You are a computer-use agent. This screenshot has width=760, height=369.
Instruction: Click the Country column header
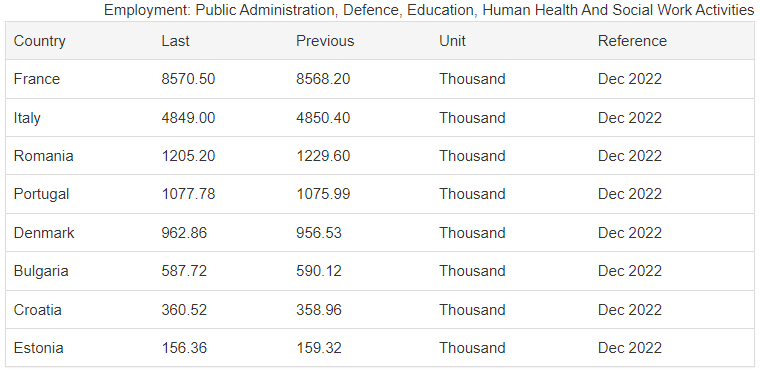(x=39, y=41)
